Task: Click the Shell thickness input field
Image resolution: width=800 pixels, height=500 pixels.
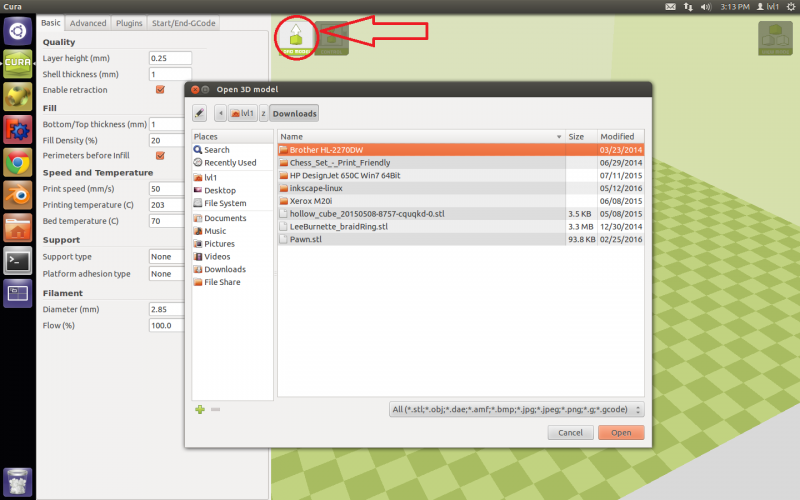Action: pos(170,74)
